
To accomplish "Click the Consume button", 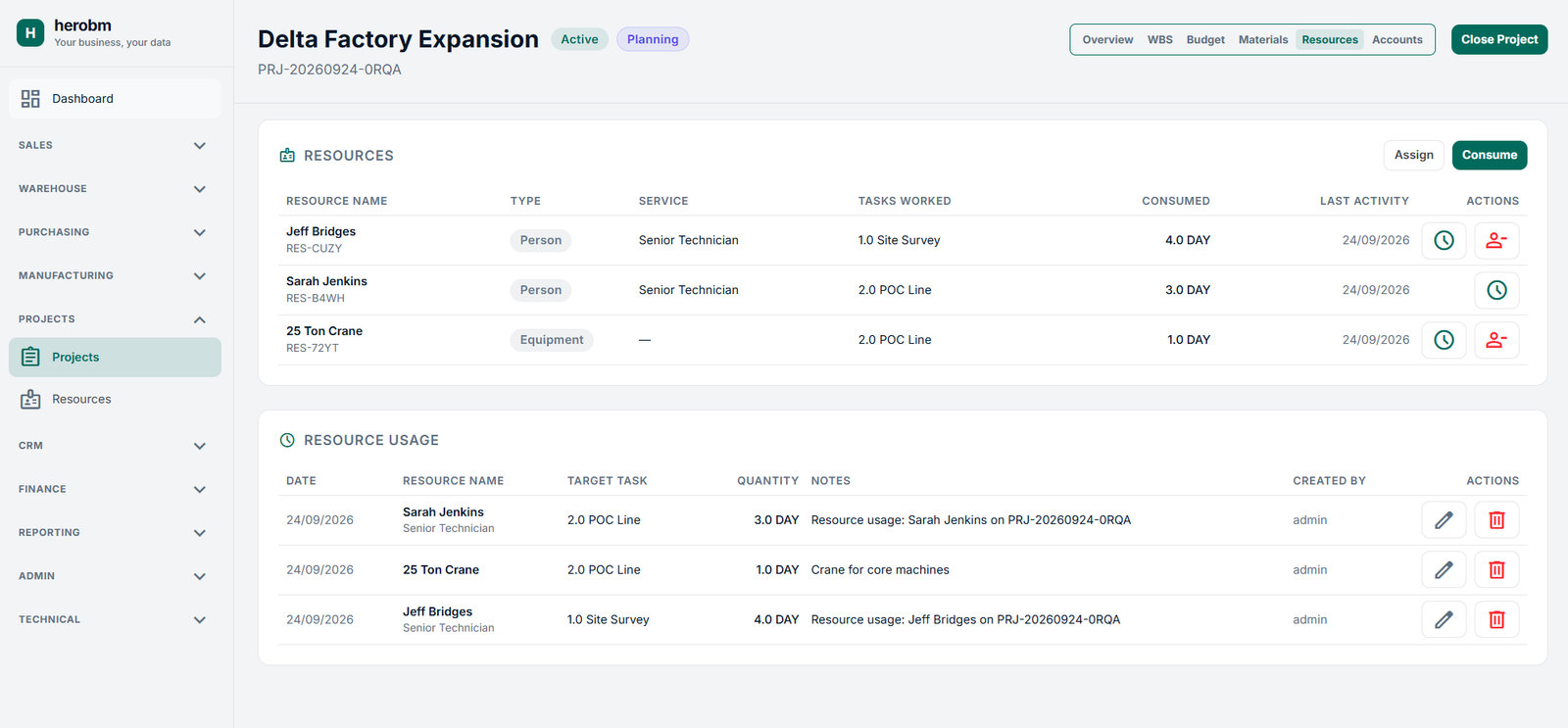I will [x=1490, y=155].
